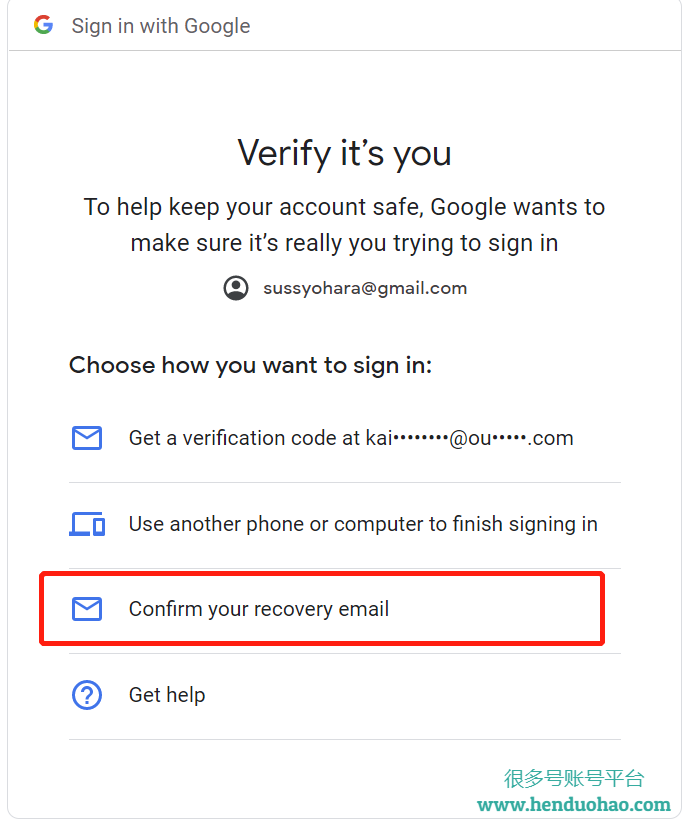
Task: Choose 'Confirm your recovery email'
Action: (259, 608)
